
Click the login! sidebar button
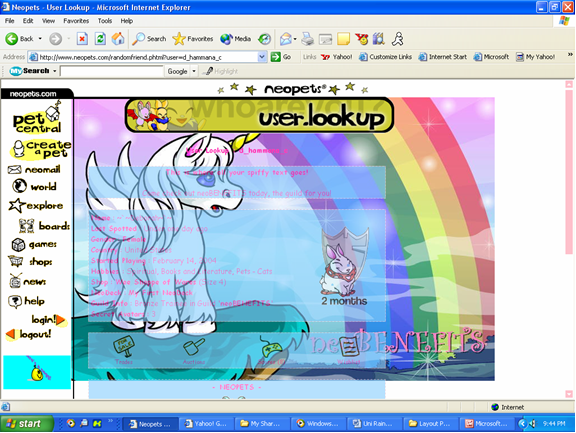48,320
